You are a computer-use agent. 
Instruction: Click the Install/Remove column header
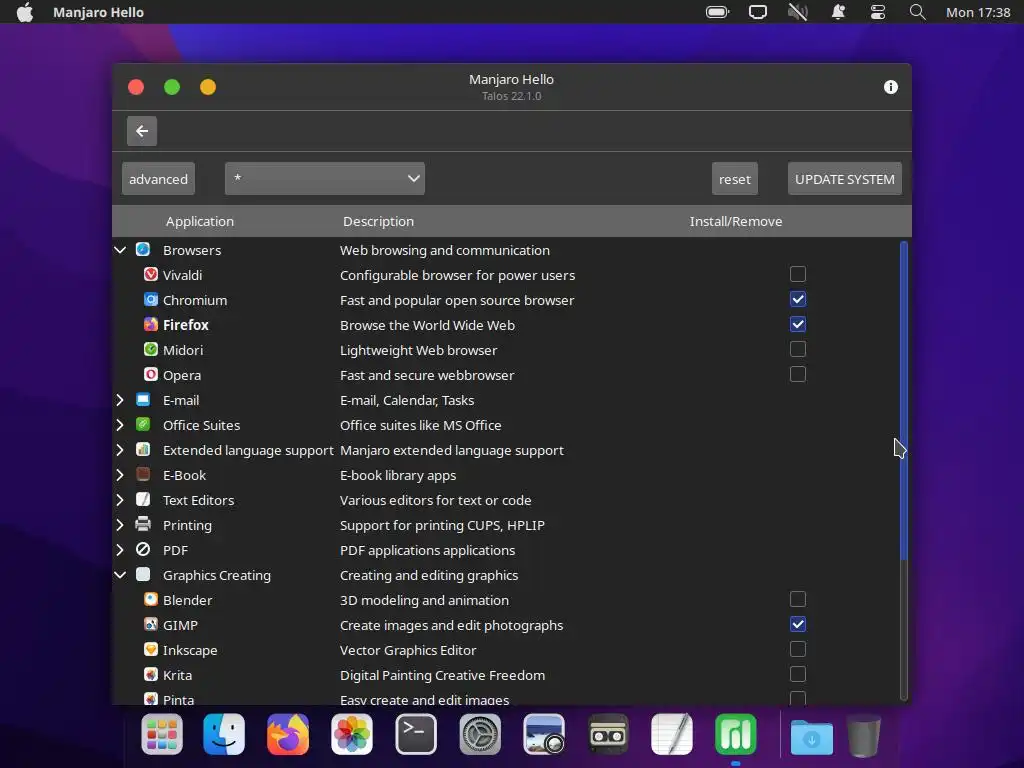[735, 221]
